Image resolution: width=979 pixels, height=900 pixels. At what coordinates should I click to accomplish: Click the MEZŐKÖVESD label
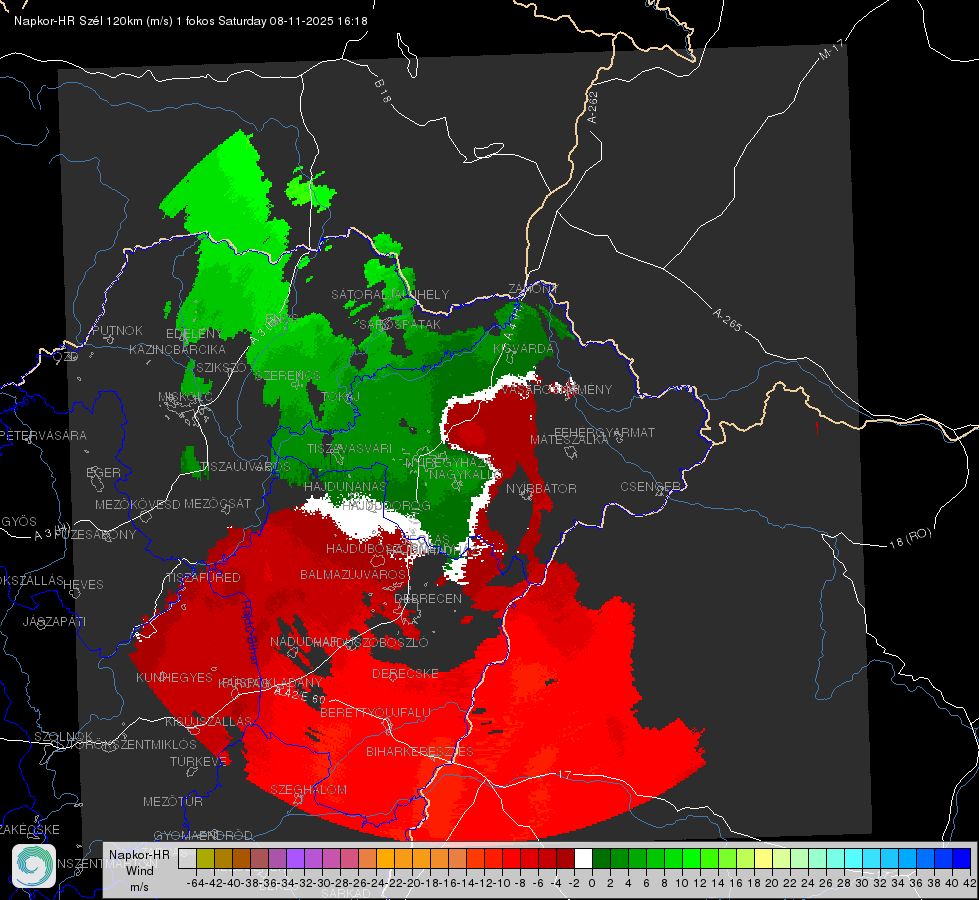(137, 504)
